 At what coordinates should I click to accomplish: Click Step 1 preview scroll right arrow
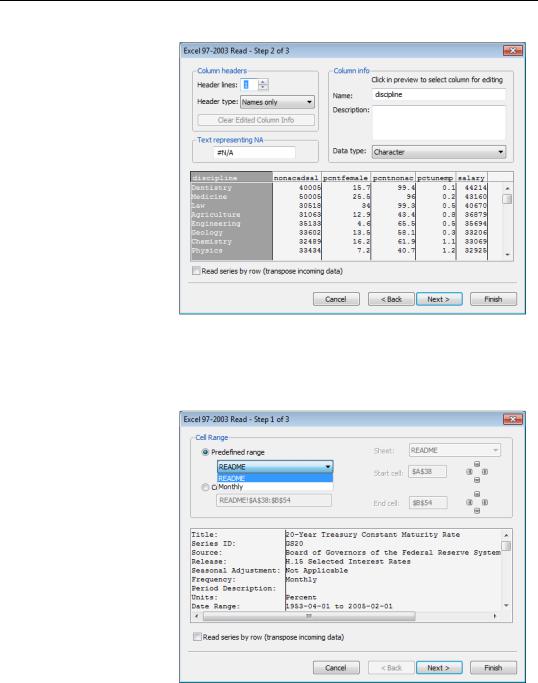click(495, 616)
